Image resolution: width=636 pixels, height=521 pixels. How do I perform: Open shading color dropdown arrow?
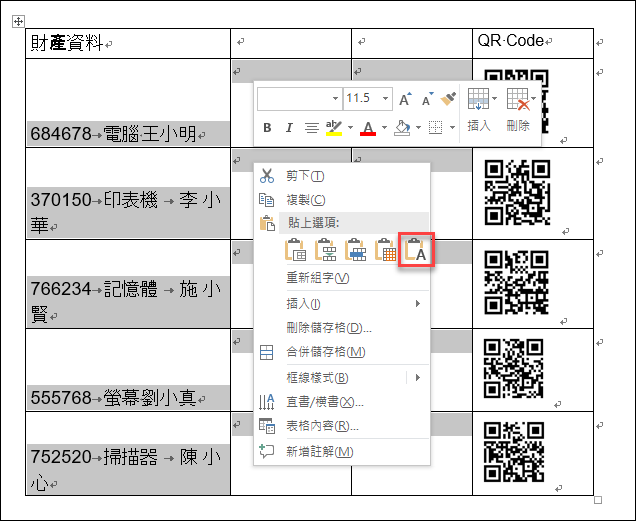pyautogui.click(x=418, y=128)
